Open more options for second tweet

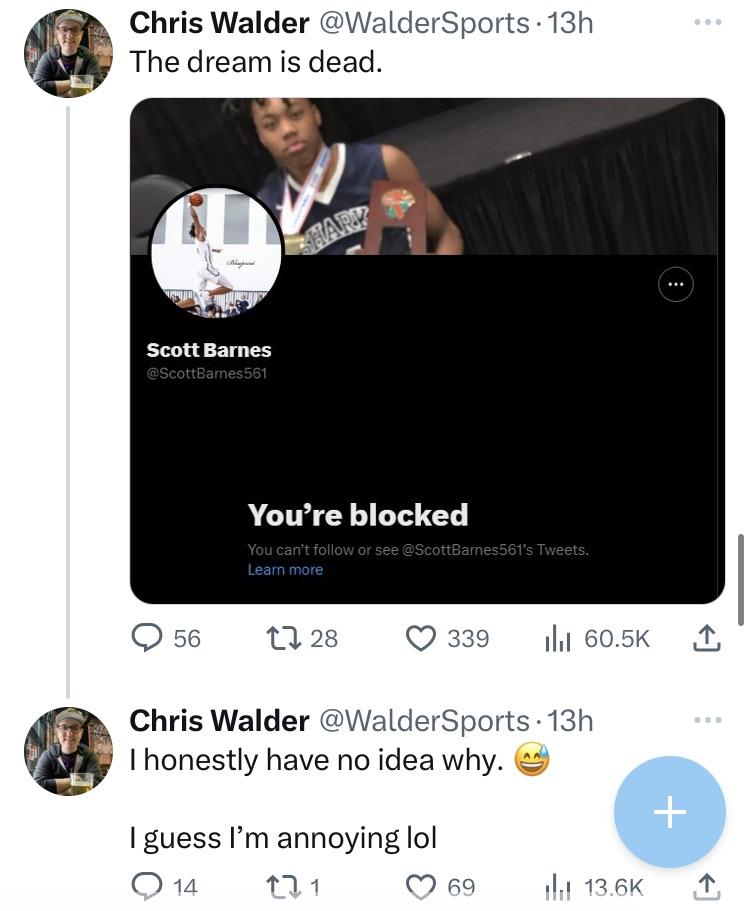coord(706,720)
